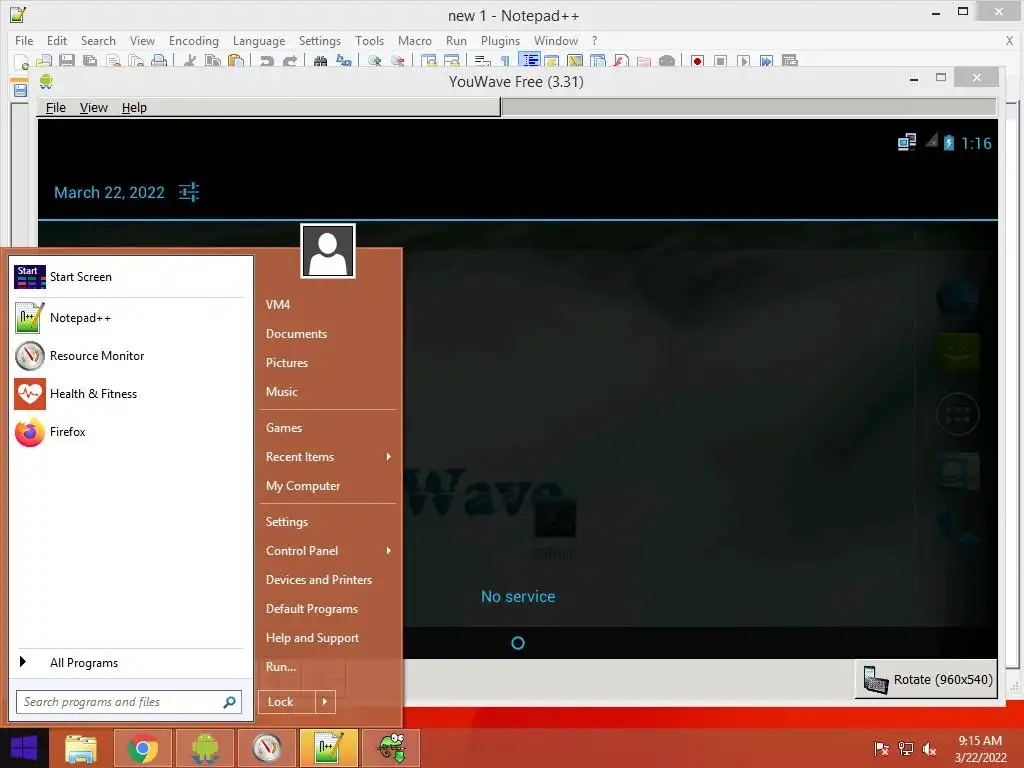
Task: Click the New file icon in Notepad++ toolbar
Action: pyautogui.click(x=21, y=61)
